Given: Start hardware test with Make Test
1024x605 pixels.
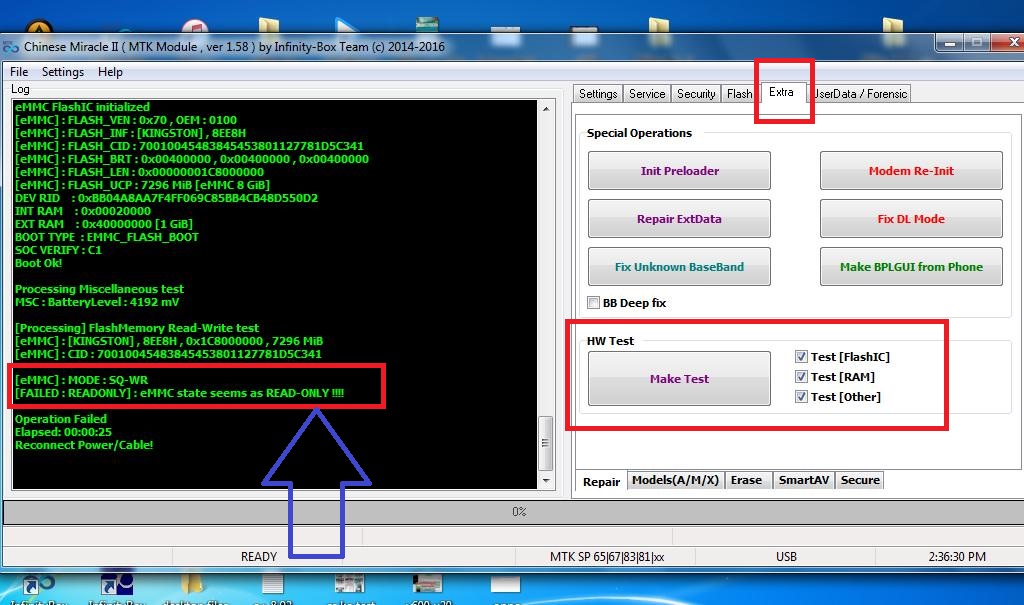Looking at the screenshot, I should (679, 379).
